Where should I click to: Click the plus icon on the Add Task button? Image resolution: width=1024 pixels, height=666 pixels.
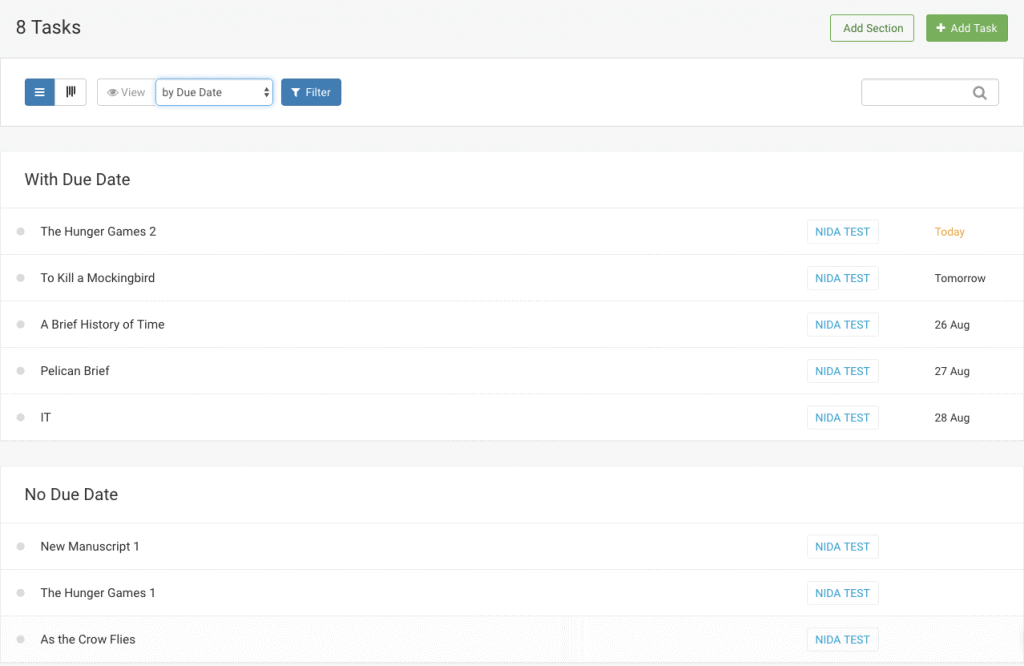coord(941,28)
